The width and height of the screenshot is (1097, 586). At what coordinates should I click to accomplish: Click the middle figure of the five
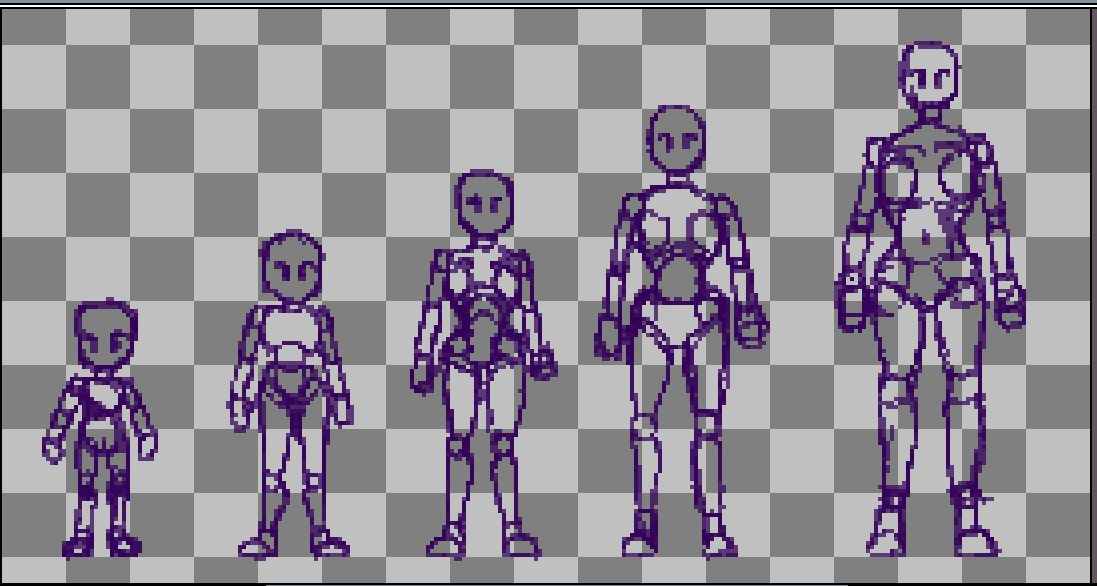pos(483,364)
